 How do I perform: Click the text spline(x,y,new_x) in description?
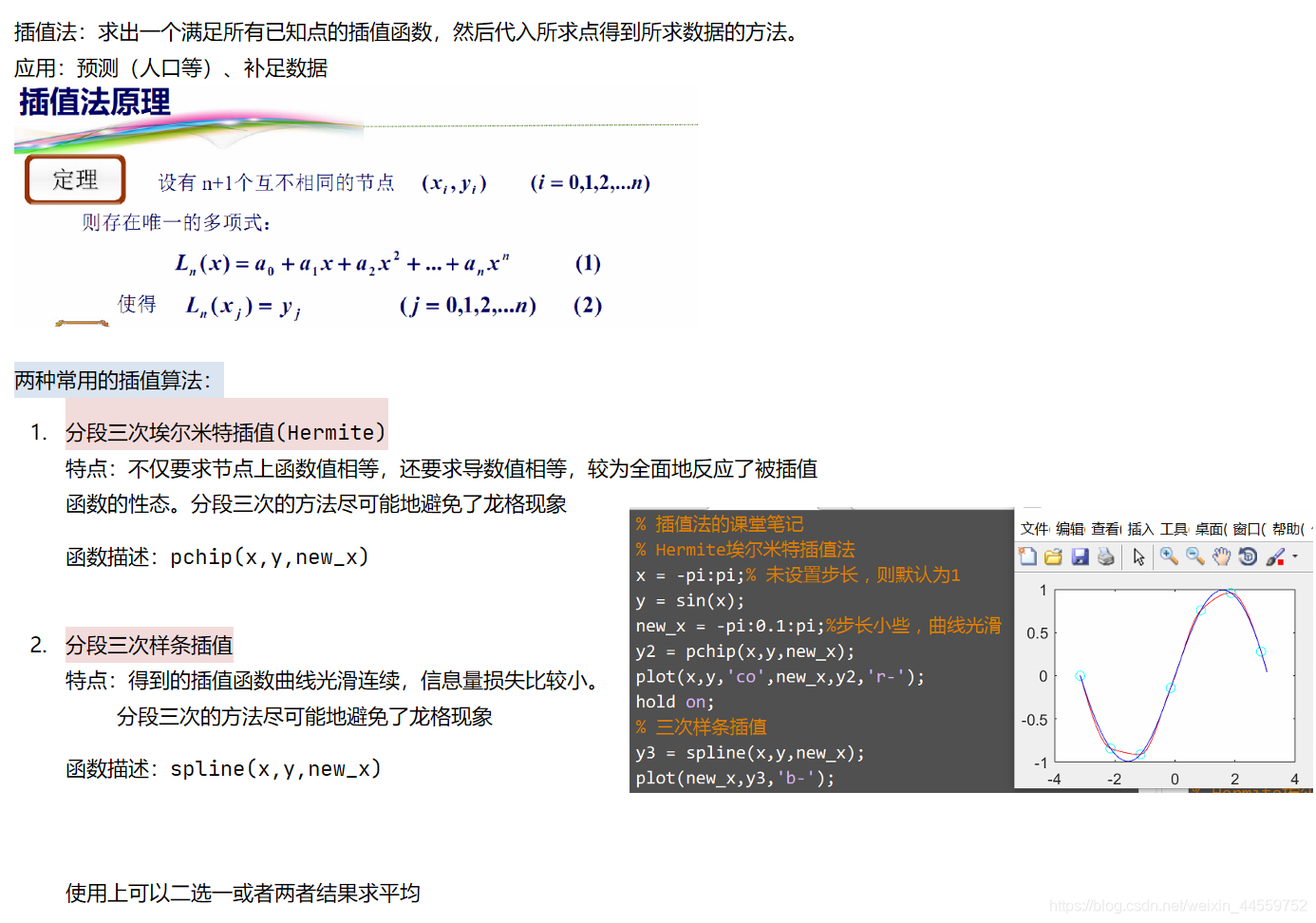[x=276, y=769]
